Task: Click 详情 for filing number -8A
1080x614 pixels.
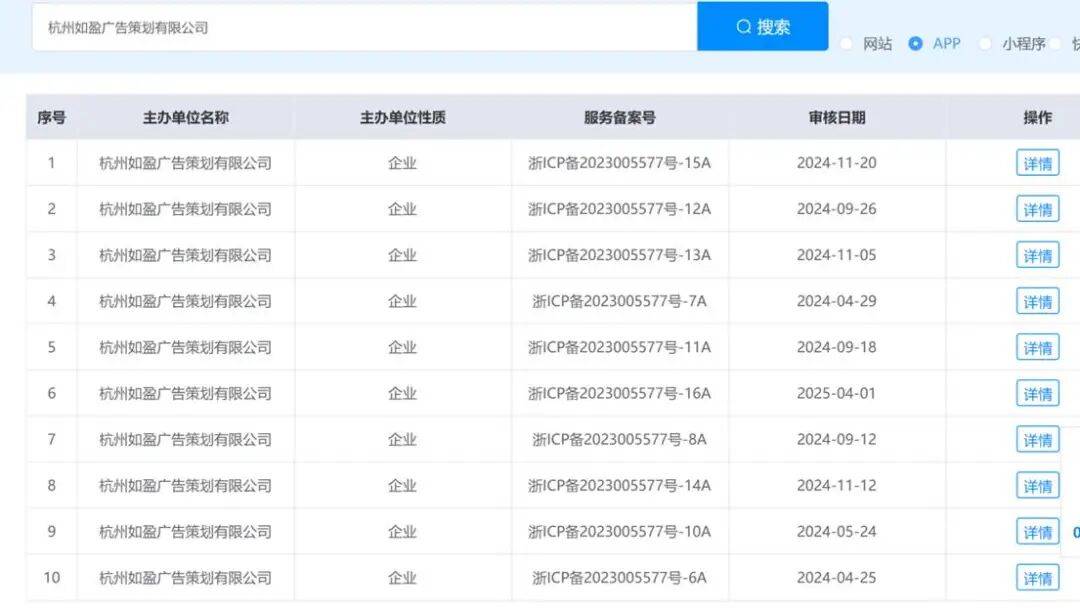Action: (x=1037, y=439)
